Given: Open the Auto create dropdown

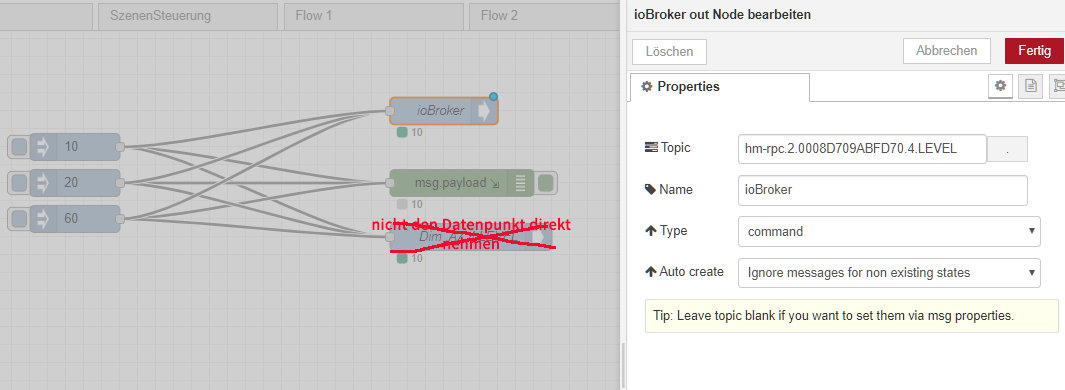Looking at the screenshot, I should pyautogui.click(x=889, y=272).
